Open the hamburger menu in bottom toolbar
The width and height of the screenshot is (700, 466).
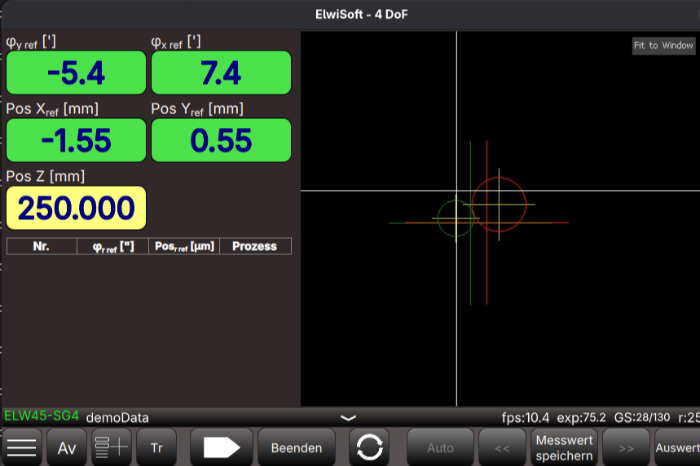click(x=22, y=448)
